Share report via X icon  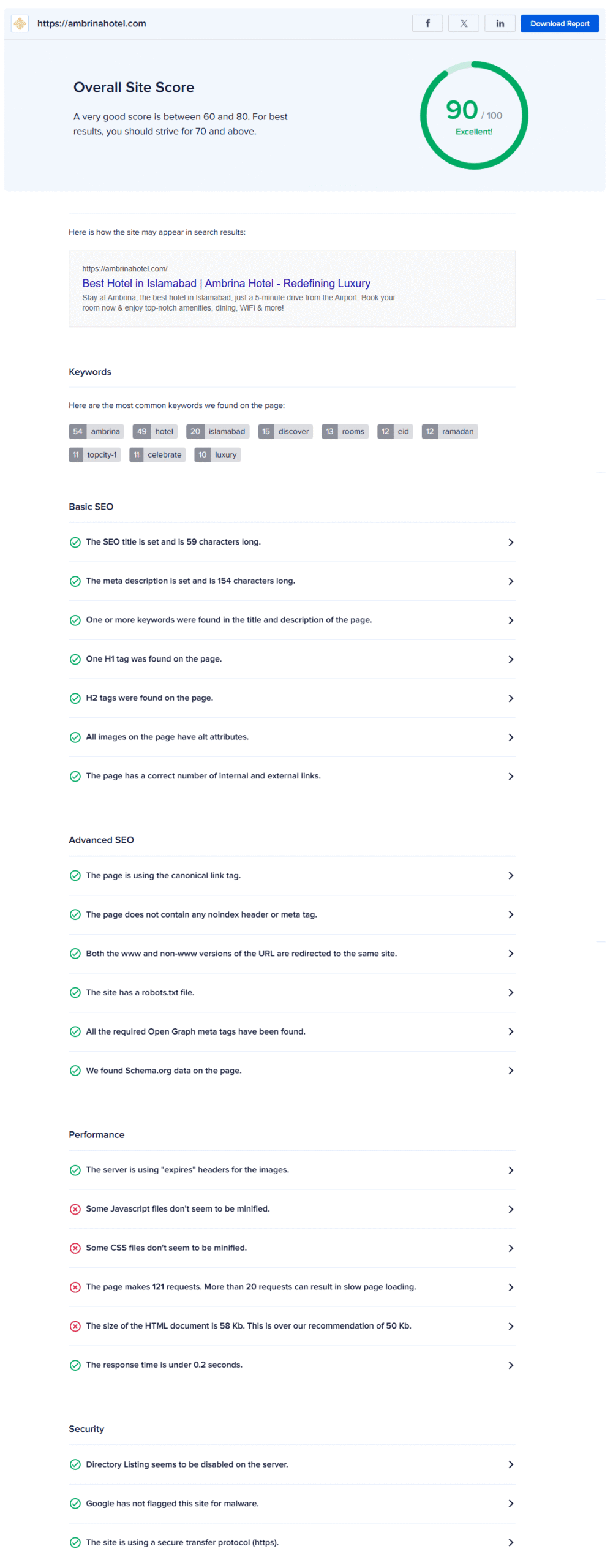463,23
